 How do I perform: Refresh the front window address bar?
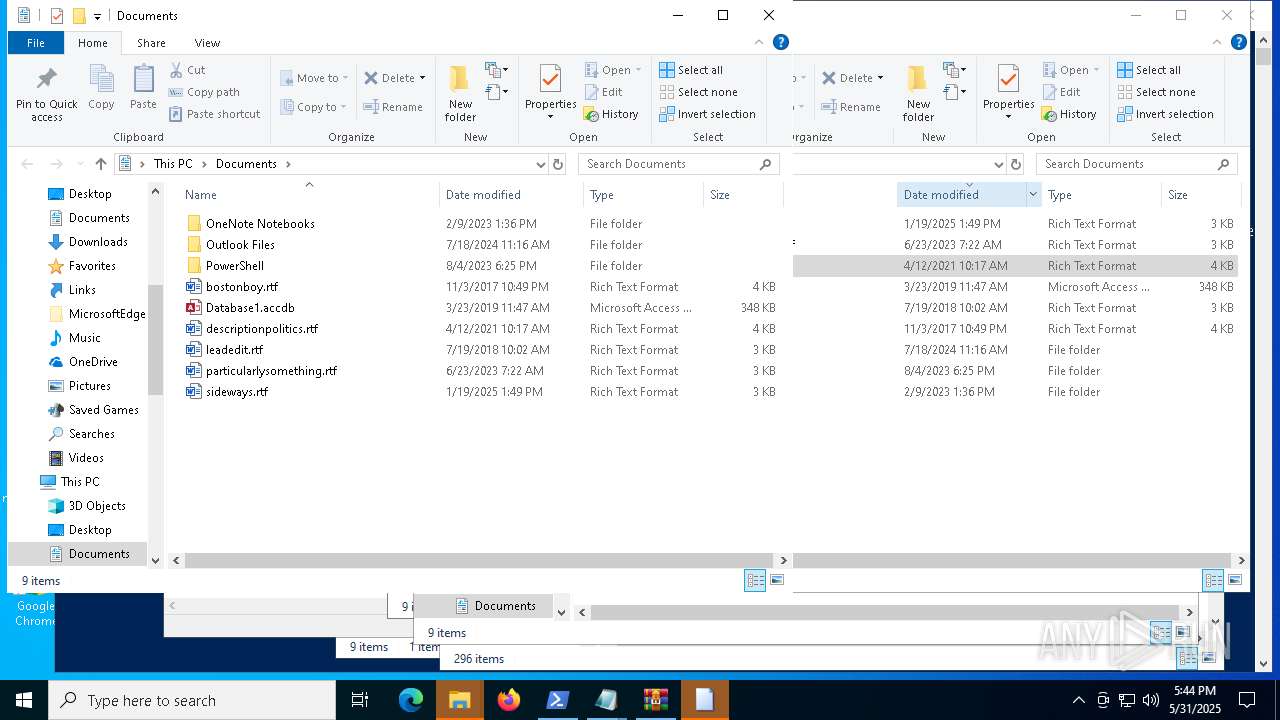tap(558, 164)
